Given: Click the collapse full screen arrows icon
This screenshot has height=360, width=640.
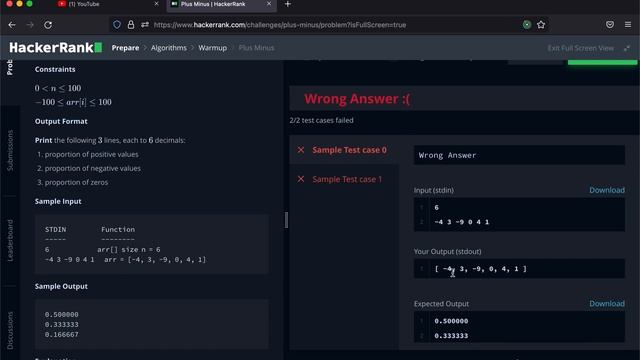Looking at the screenshot, I should pos(627,48).
